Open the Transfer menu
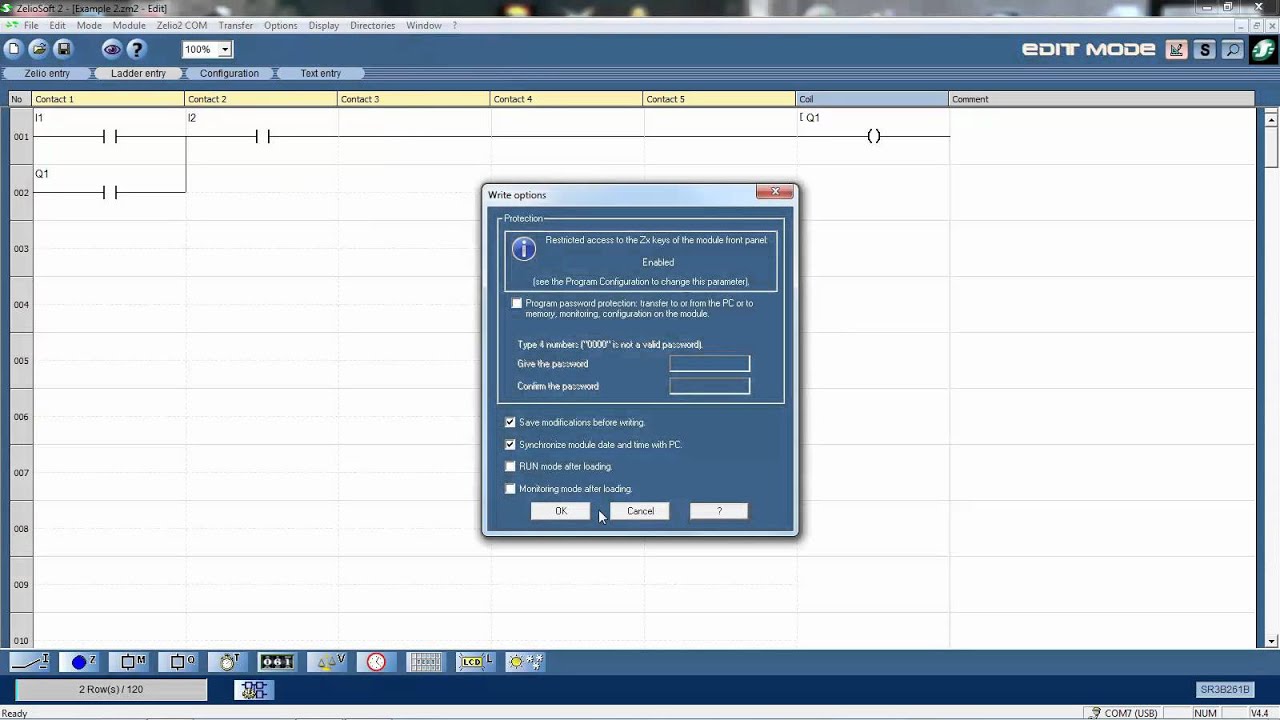Viewport: 1280px width, 720px height. [236, 25]
